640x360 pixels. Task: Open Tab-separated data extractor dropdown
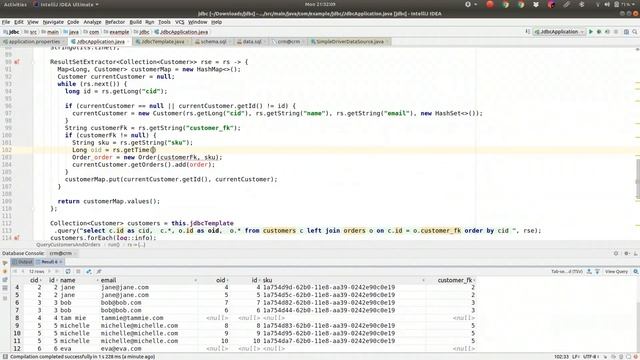click(x=567, y=271)
